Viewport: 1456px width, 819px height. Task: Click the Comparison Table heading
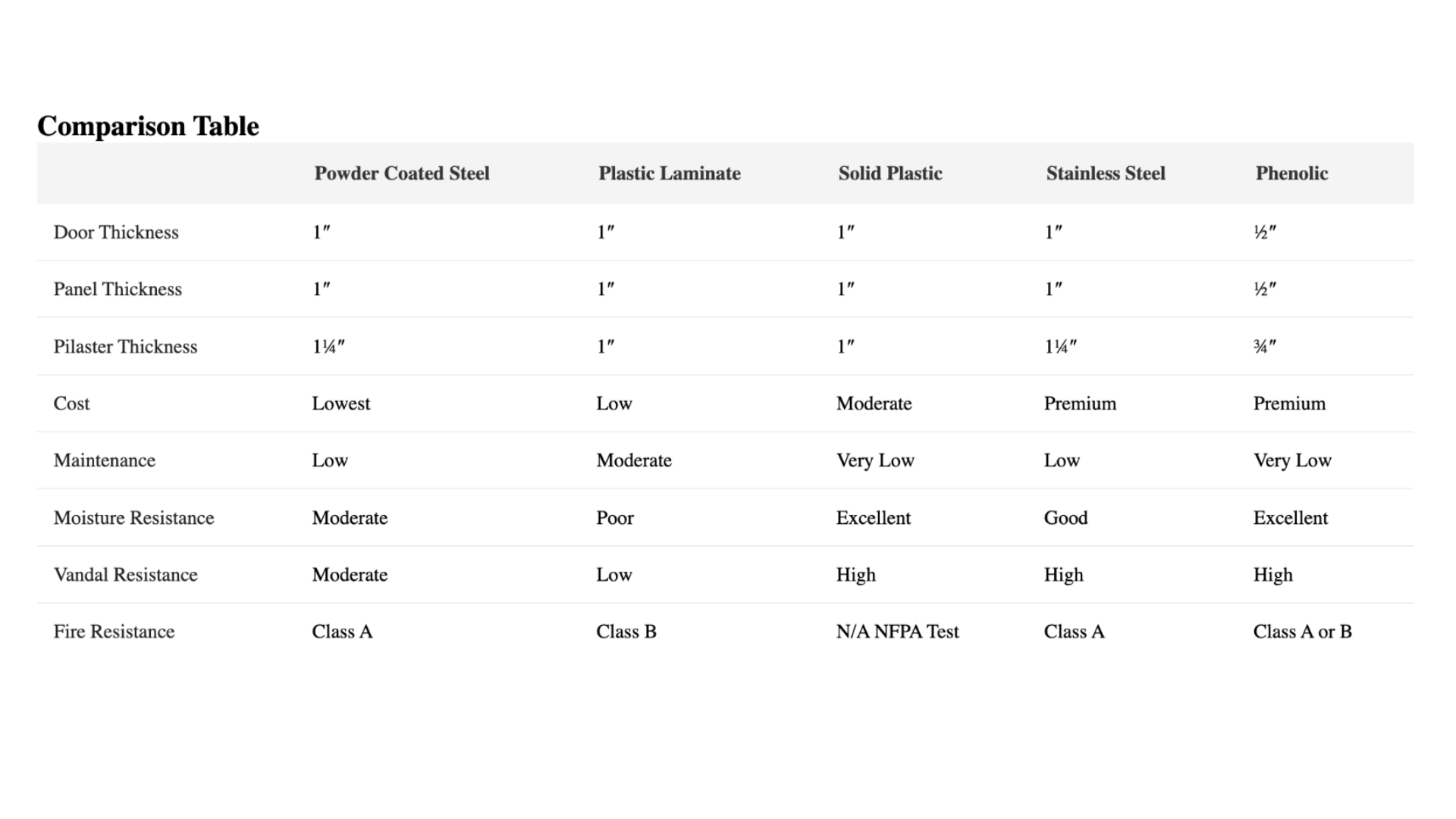pos(148,126)
